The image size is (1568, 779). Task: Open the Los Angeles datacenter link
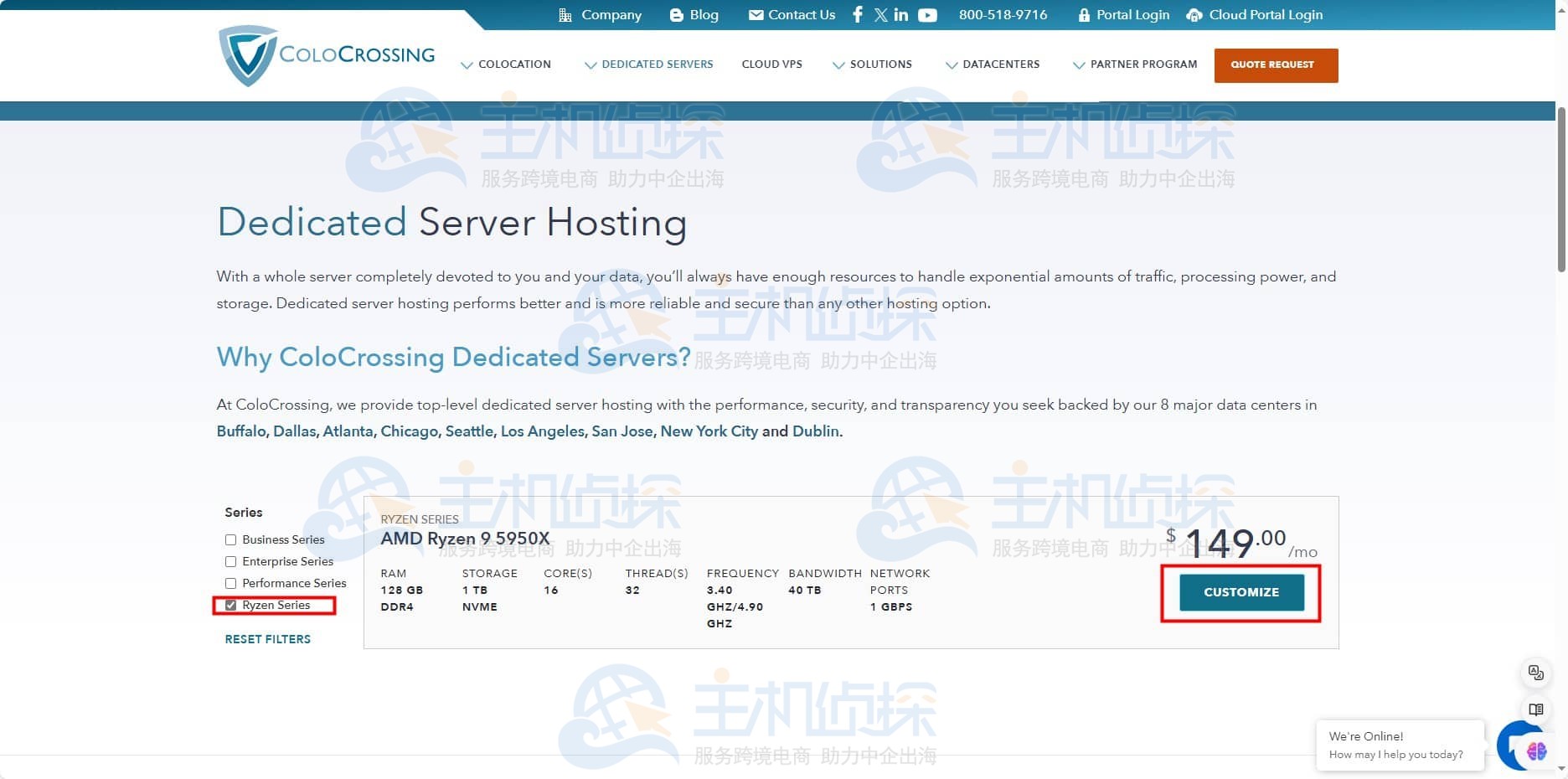tap(543, 431)
